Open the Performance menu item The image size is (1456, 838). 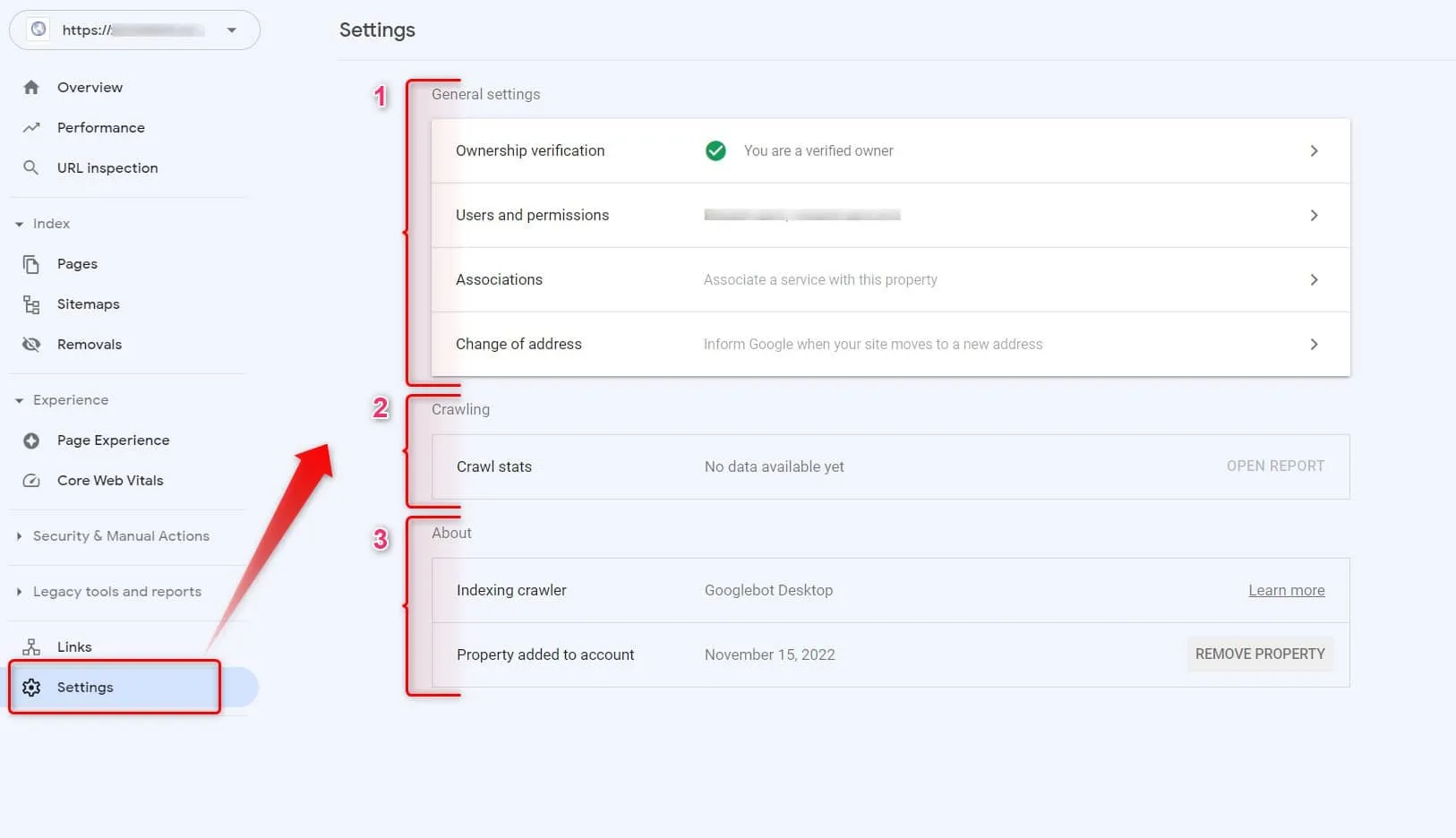pos(101,127)
